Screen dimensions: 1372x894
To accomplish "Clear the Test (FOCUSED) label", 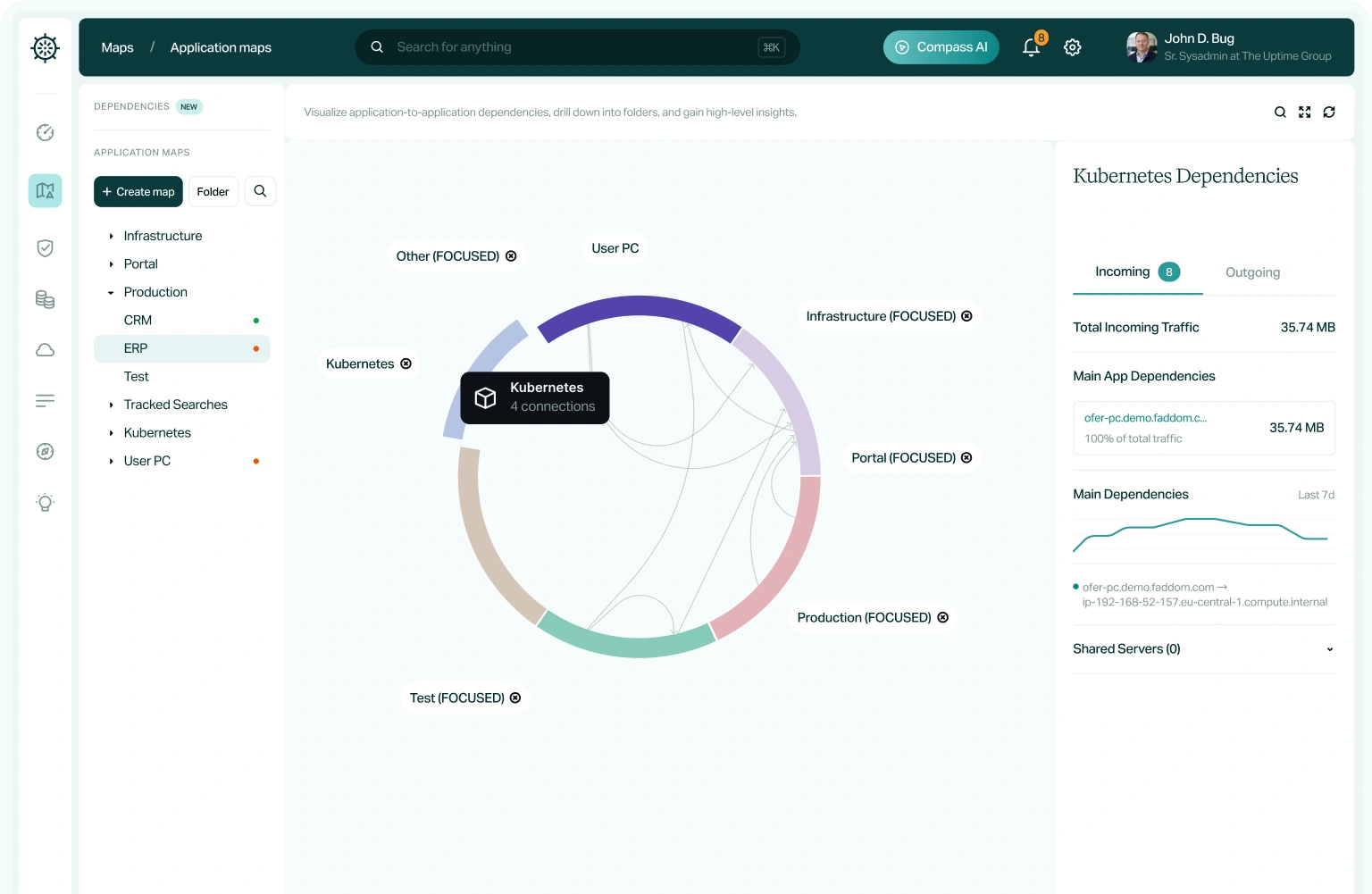I will 515,698.
